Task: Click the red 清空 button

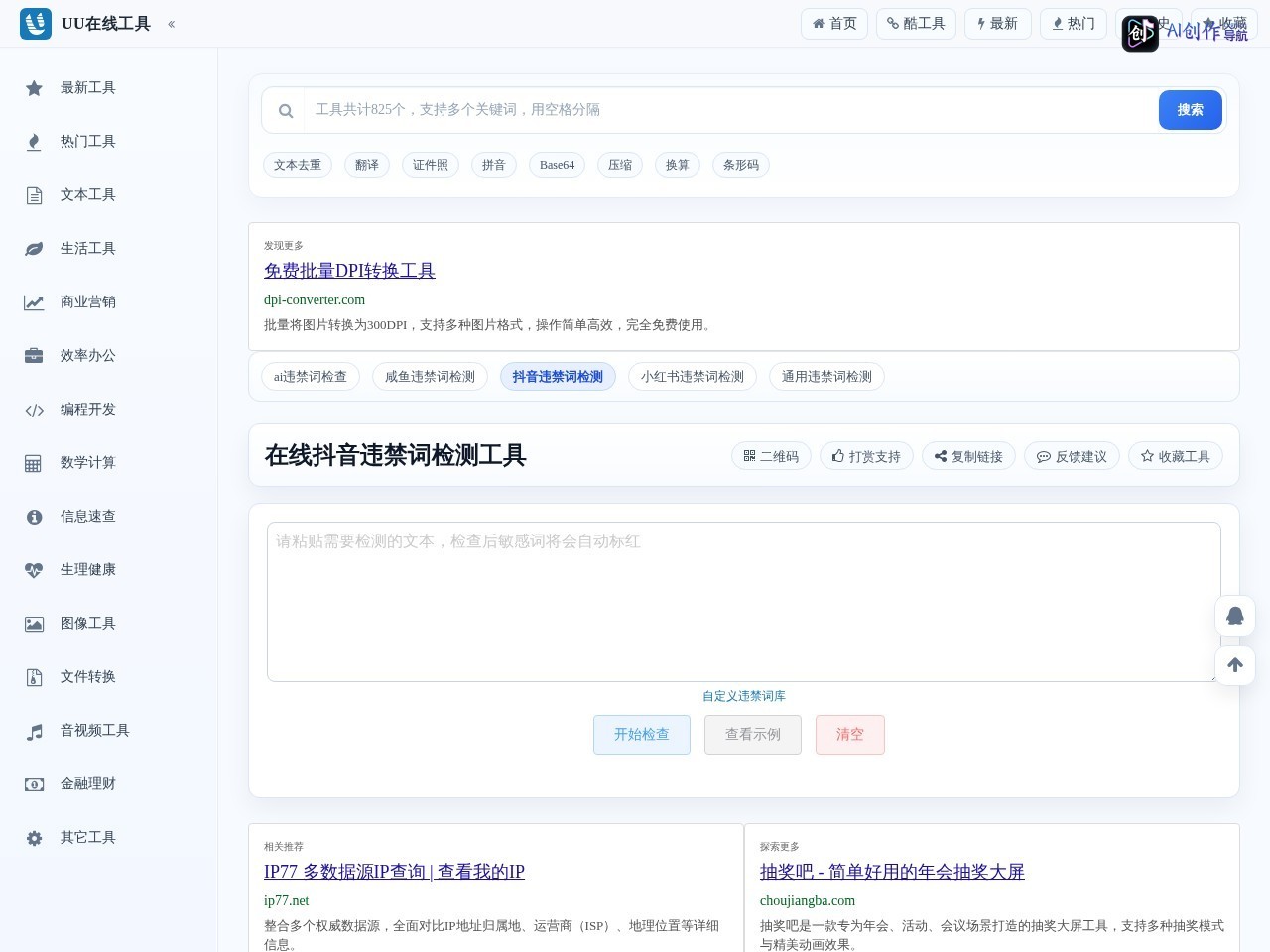Action: pos(850,735)
